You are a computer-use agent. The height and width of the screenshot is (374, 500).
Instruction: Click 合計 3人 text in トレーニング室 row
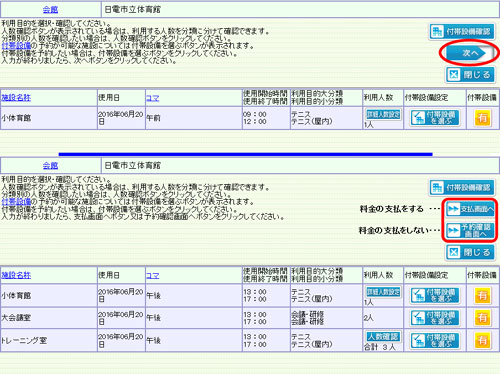tap(380, 347)
